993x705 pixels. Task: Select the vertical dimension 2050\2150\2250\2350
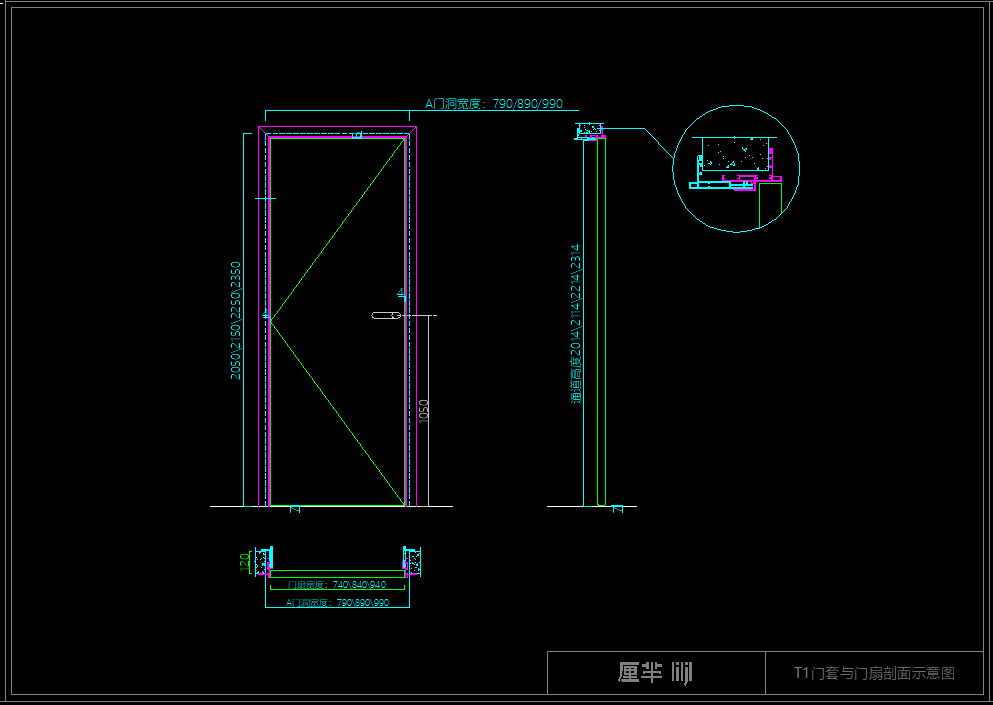[x=236, y=320]
